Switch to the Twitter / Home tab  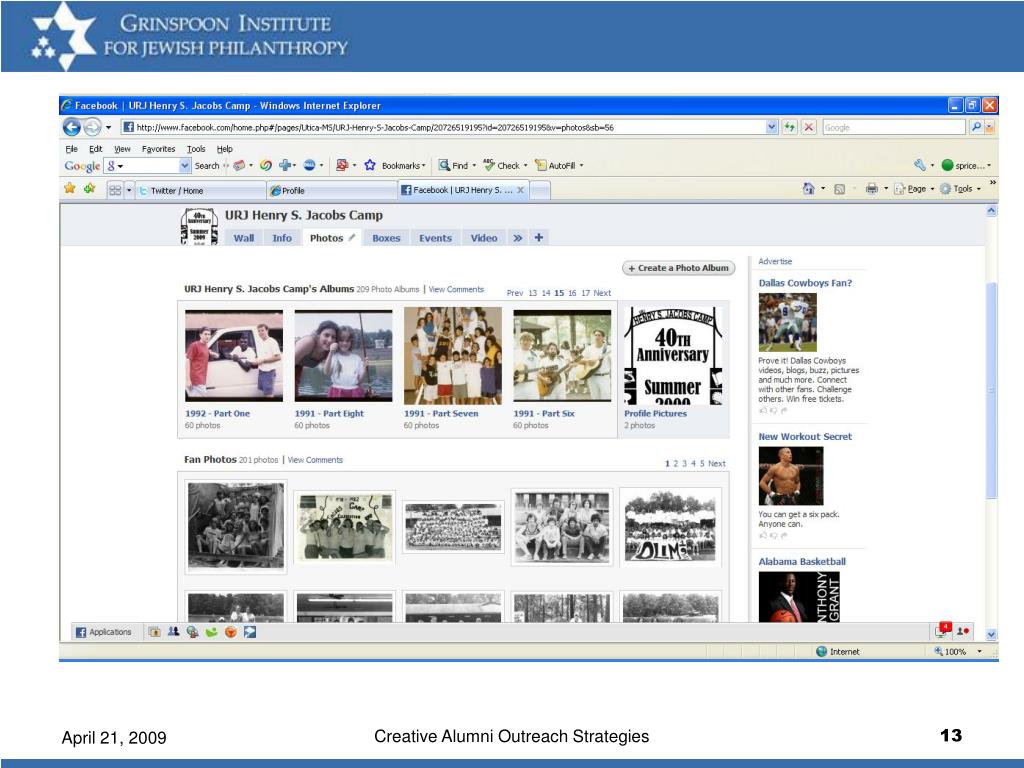point(200,191)
